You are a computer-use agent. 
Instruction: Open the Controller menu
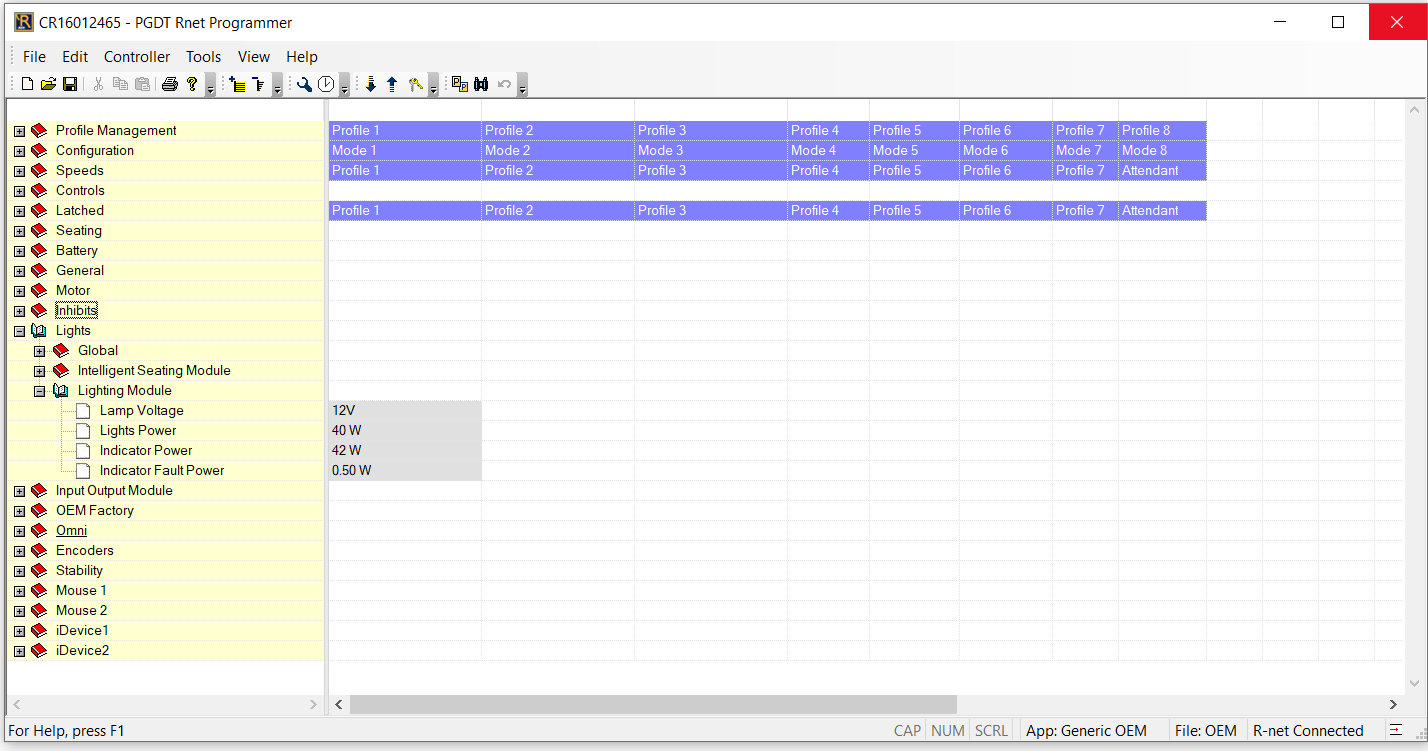tap(137, 57)
